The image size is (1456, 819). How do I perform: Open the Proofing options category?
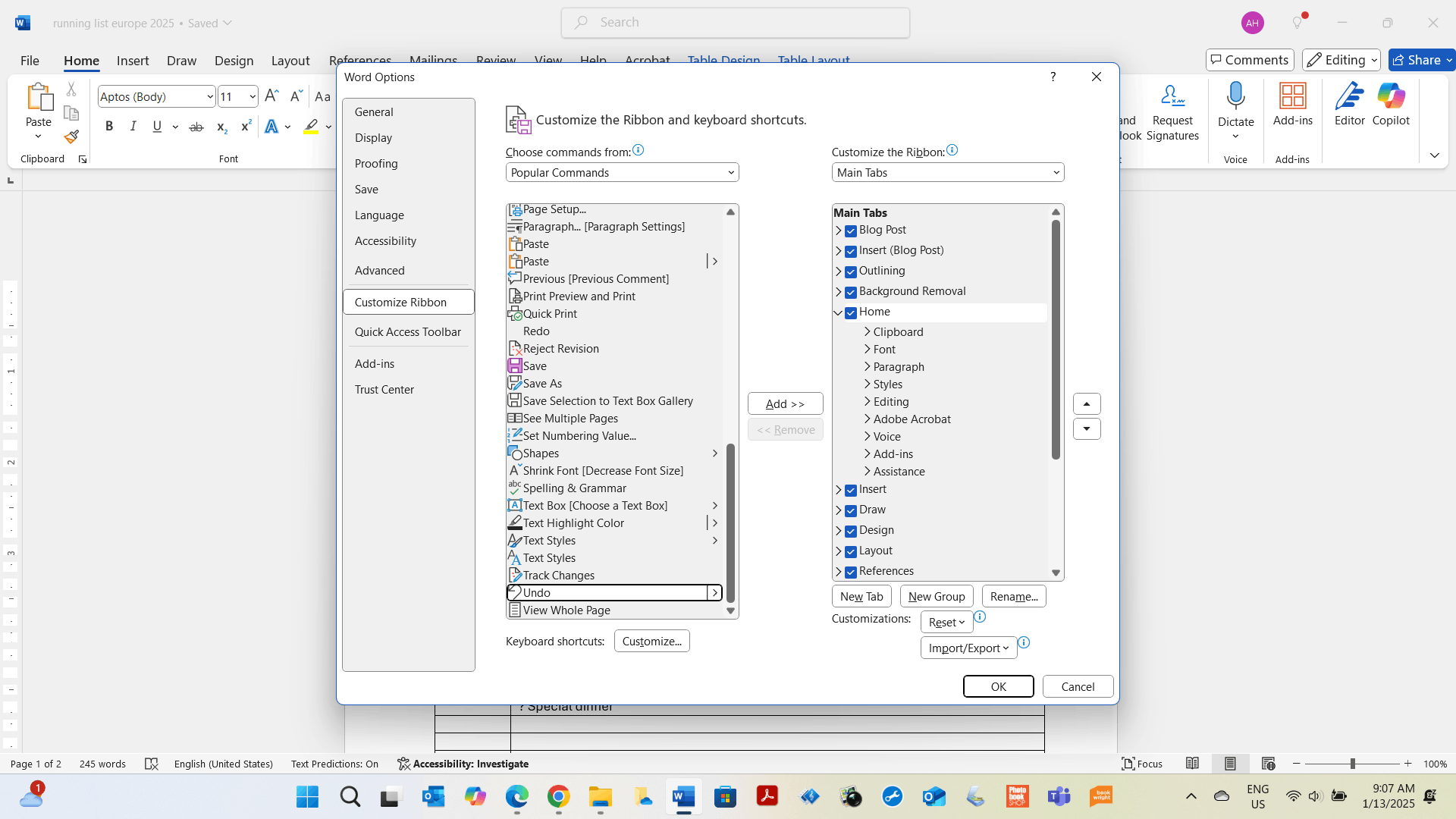(376, 164)
